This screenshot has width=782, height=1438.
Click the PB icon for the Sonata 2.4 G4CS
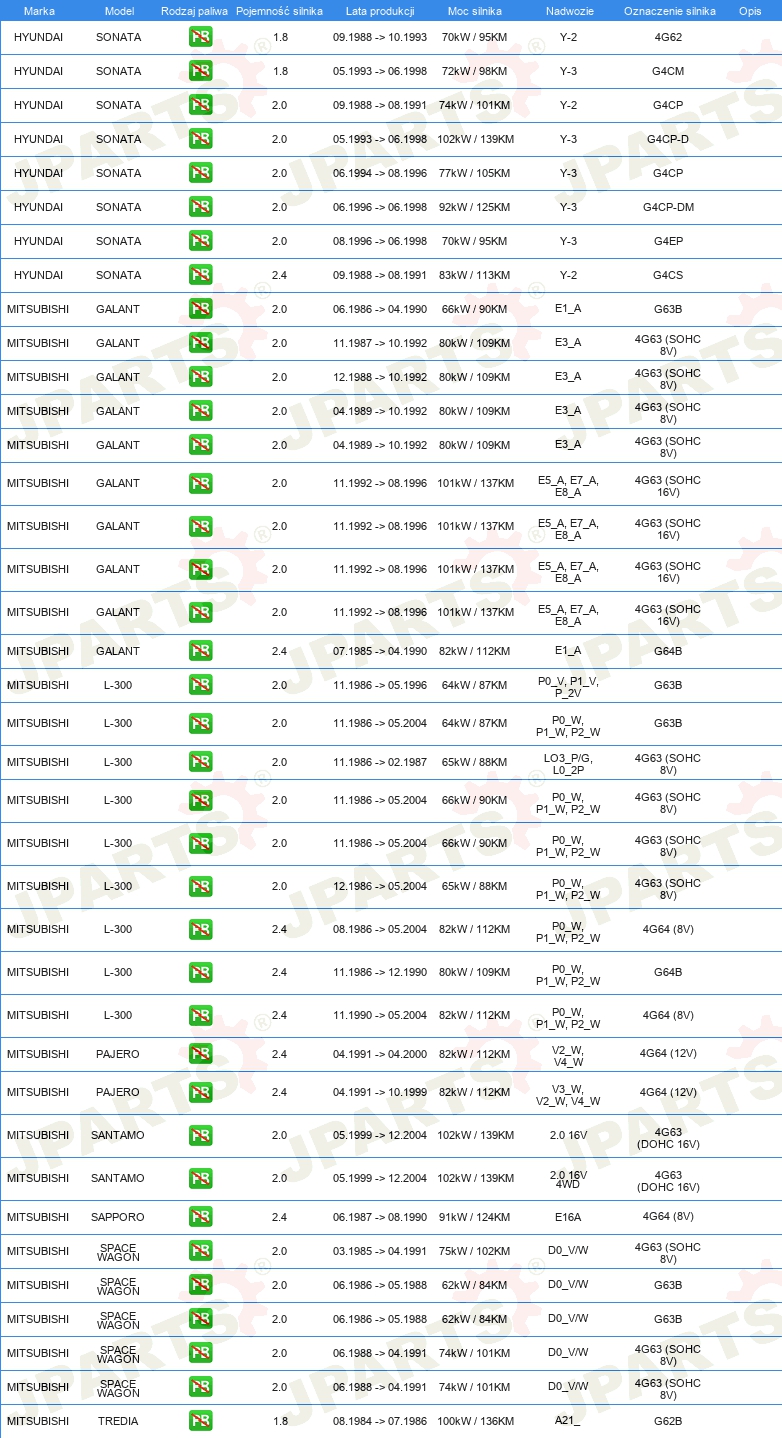click(x=200, y=275)
